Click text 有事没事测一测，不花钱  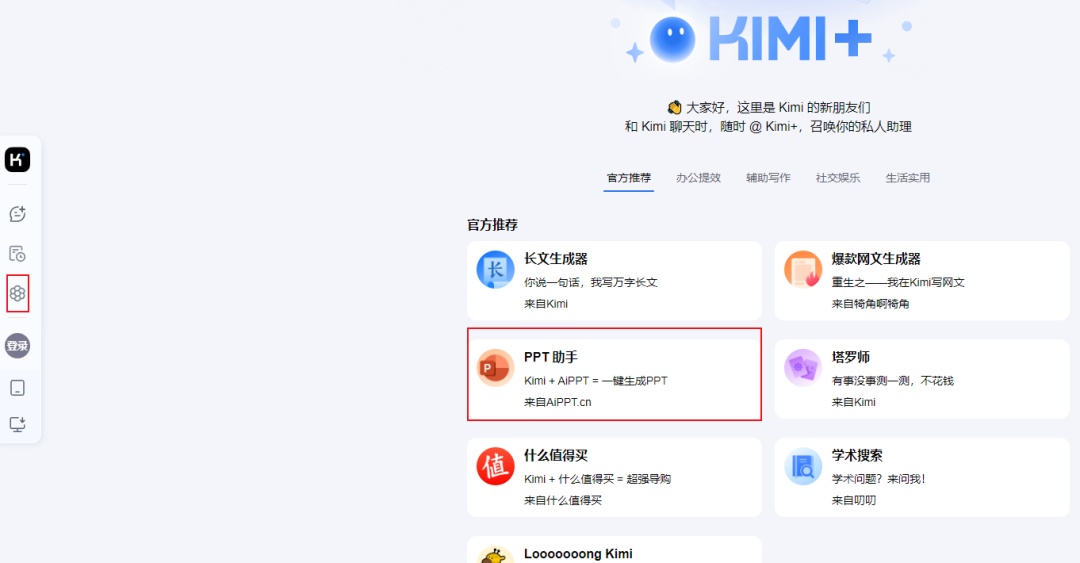coord(892,380)
